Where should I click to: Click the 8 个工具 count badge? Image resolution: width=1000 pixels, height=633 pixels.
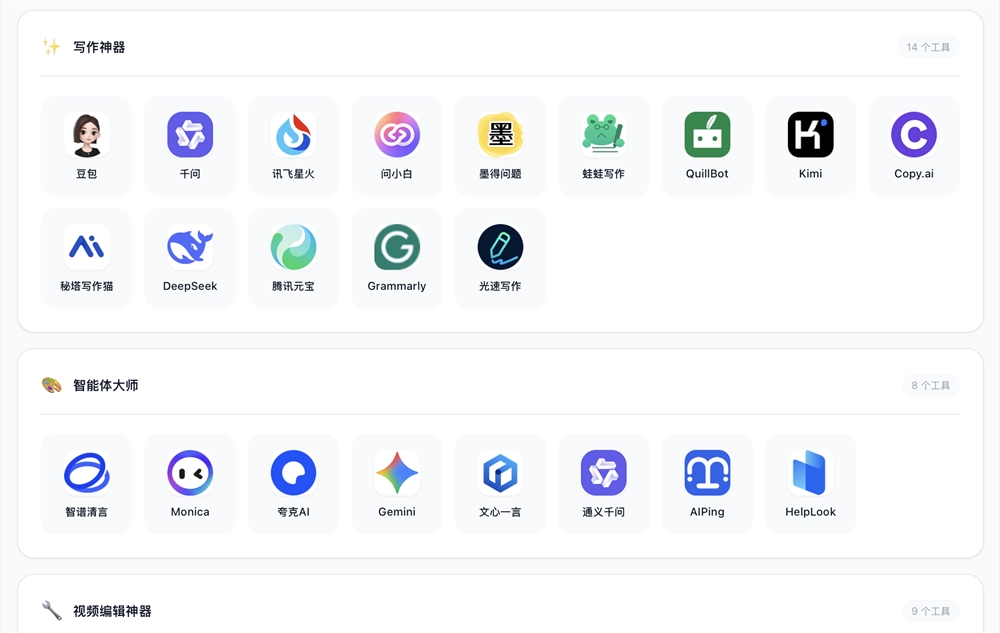pos(930,385)
